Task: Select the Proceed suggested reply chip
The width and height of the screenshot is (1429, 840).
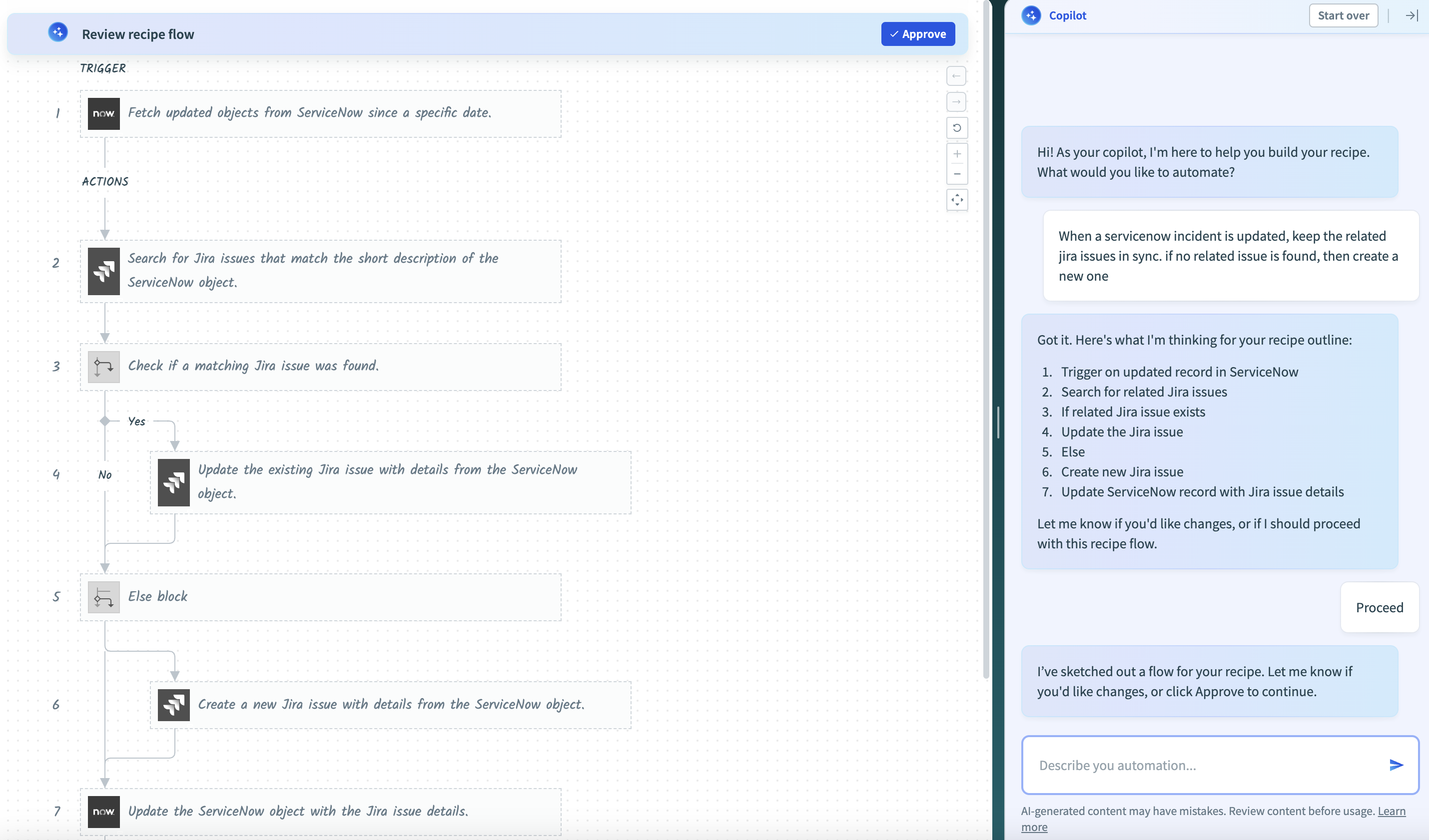Action: point(1379,607)
